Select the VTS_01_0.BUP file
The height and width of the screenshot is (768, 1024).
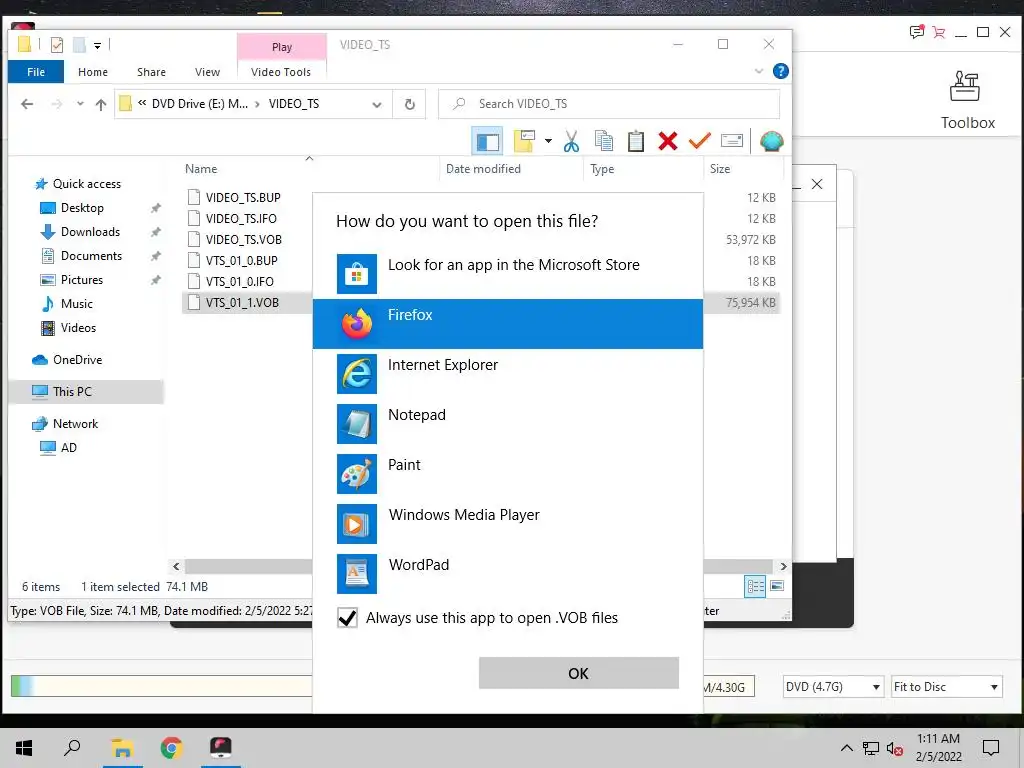tap(242, 260)
